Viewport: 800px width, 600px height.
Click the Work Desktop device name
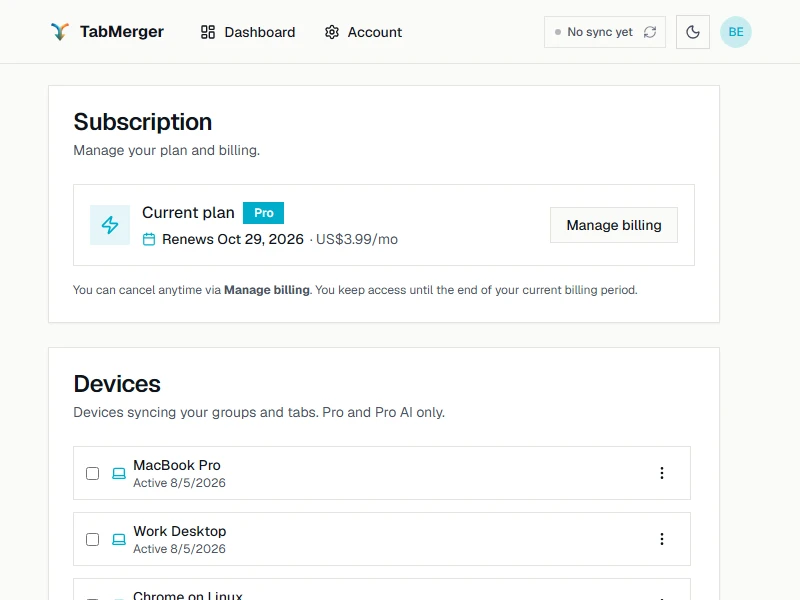pos(180,531)
